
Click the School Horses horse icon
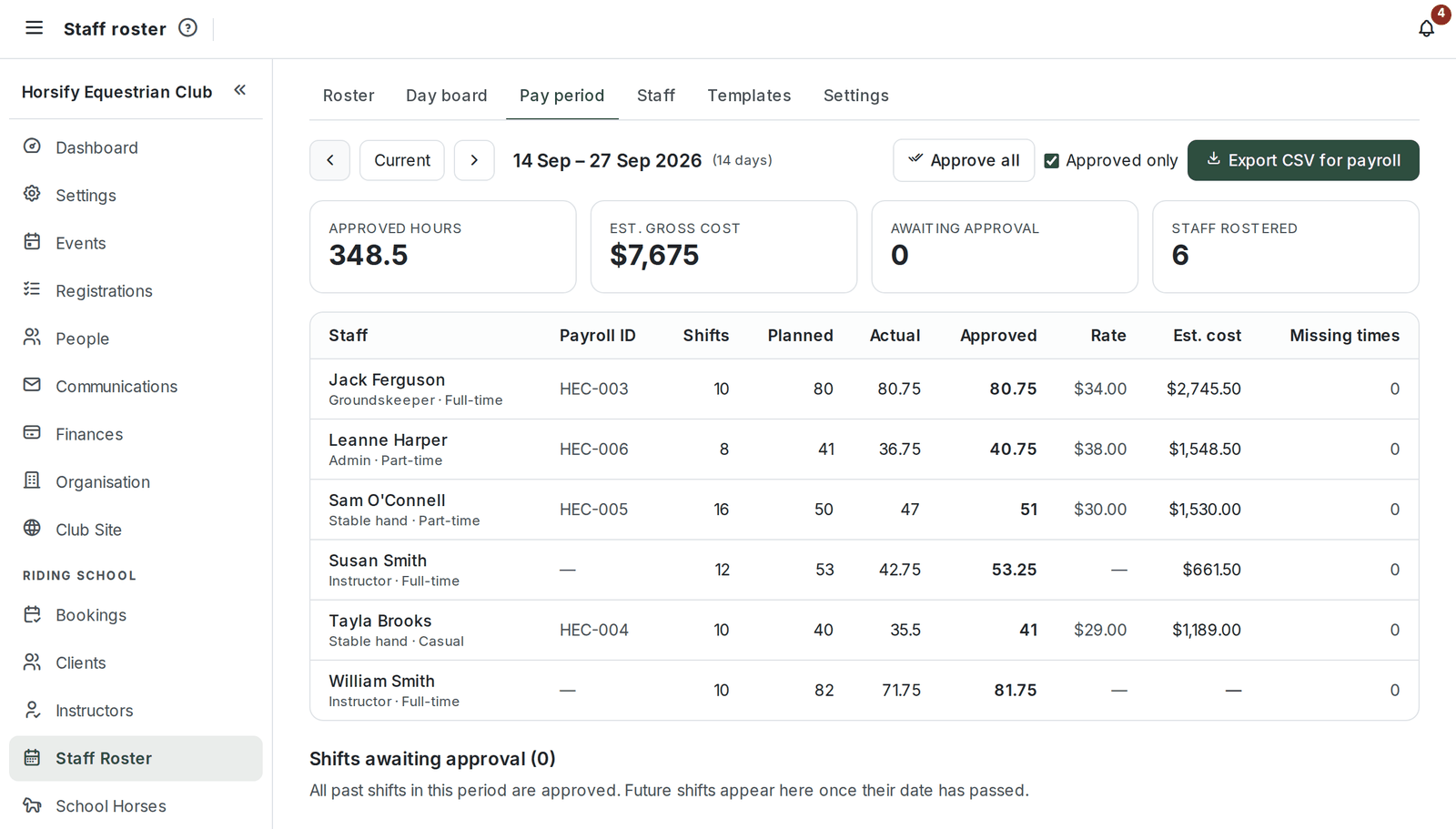(32, 805)
